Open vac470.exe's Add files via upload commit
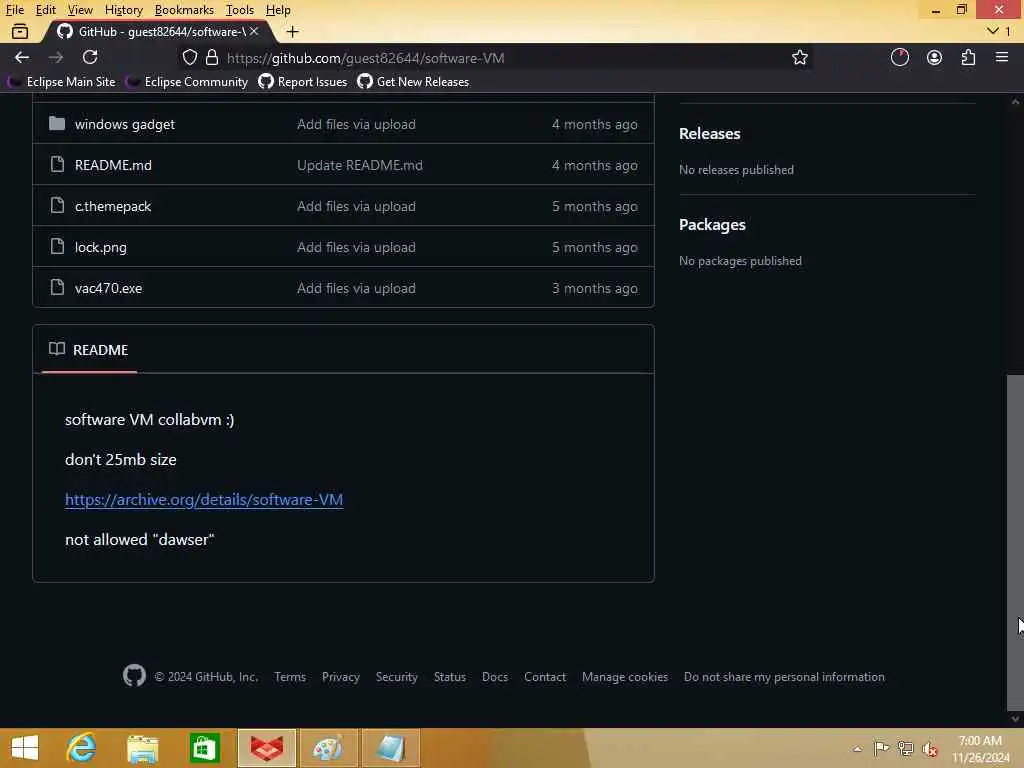The width and height of the screenshot is (1024, 768). (x=356, y=288)
